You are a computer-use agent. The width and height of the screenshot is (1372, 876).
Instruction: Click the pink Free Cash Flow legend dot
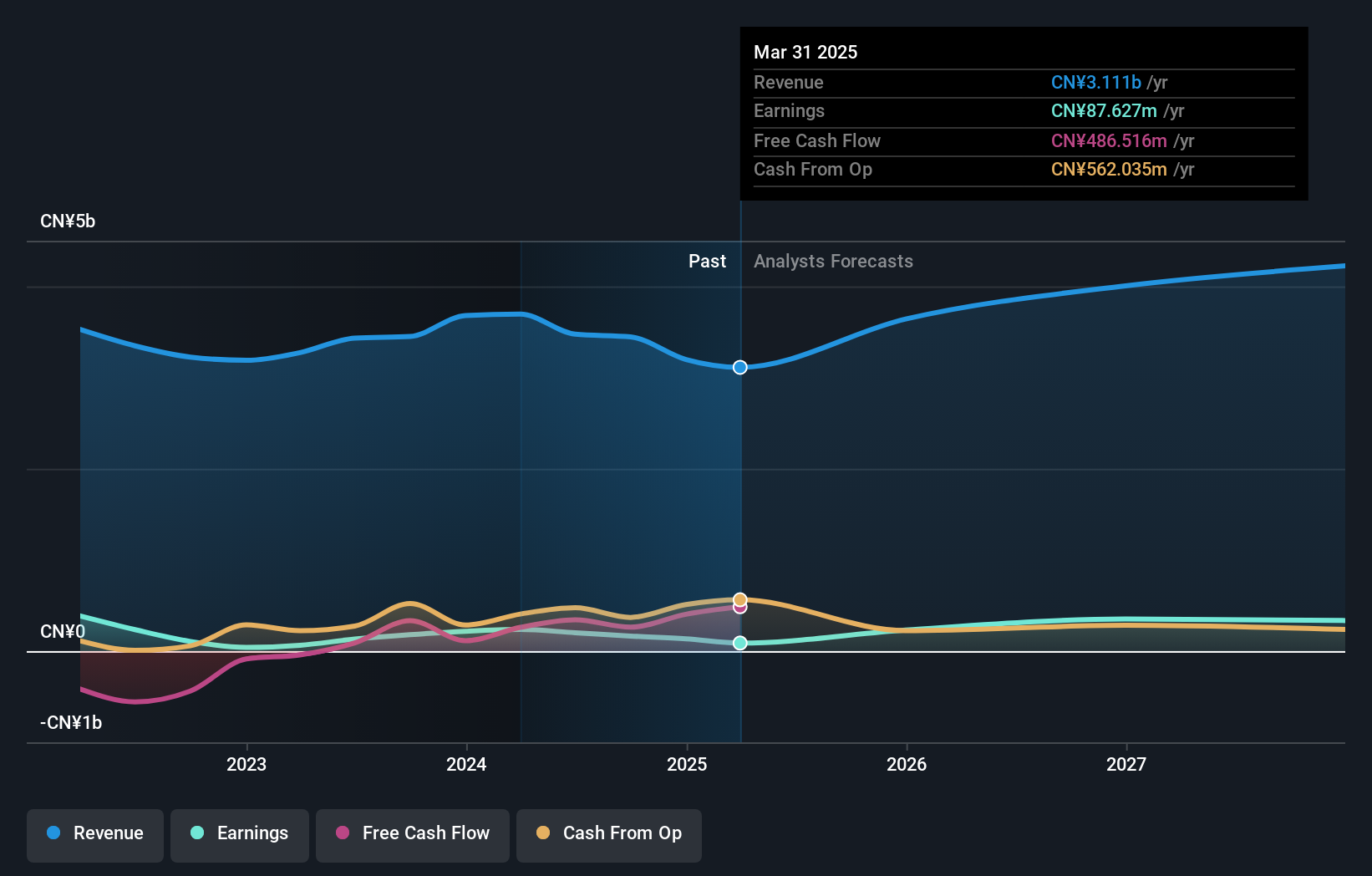click(x=343, y=833)
